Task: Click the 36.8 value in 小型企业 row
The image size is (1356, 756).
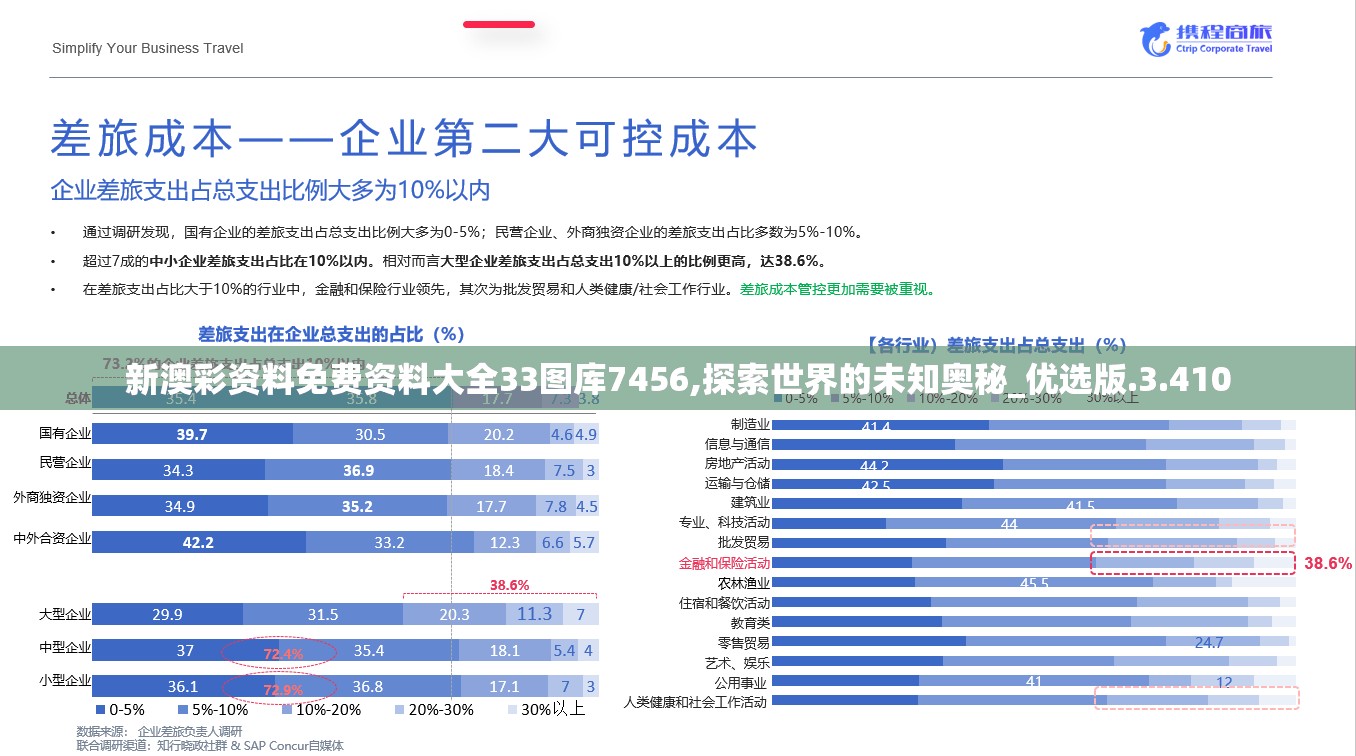Action: (x=367, y=686)
